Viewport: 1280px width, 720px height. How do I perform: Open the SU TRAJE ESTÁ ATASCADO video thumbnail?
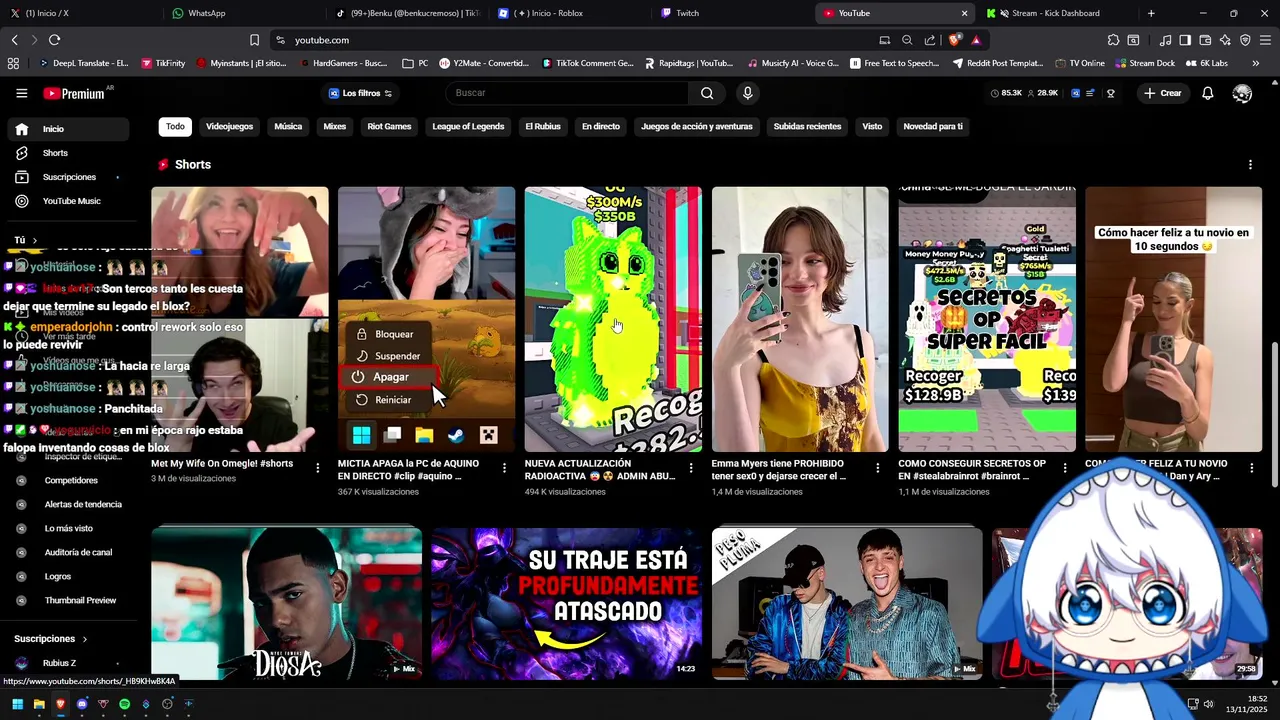pyautogui.click(x=566, y=604)
